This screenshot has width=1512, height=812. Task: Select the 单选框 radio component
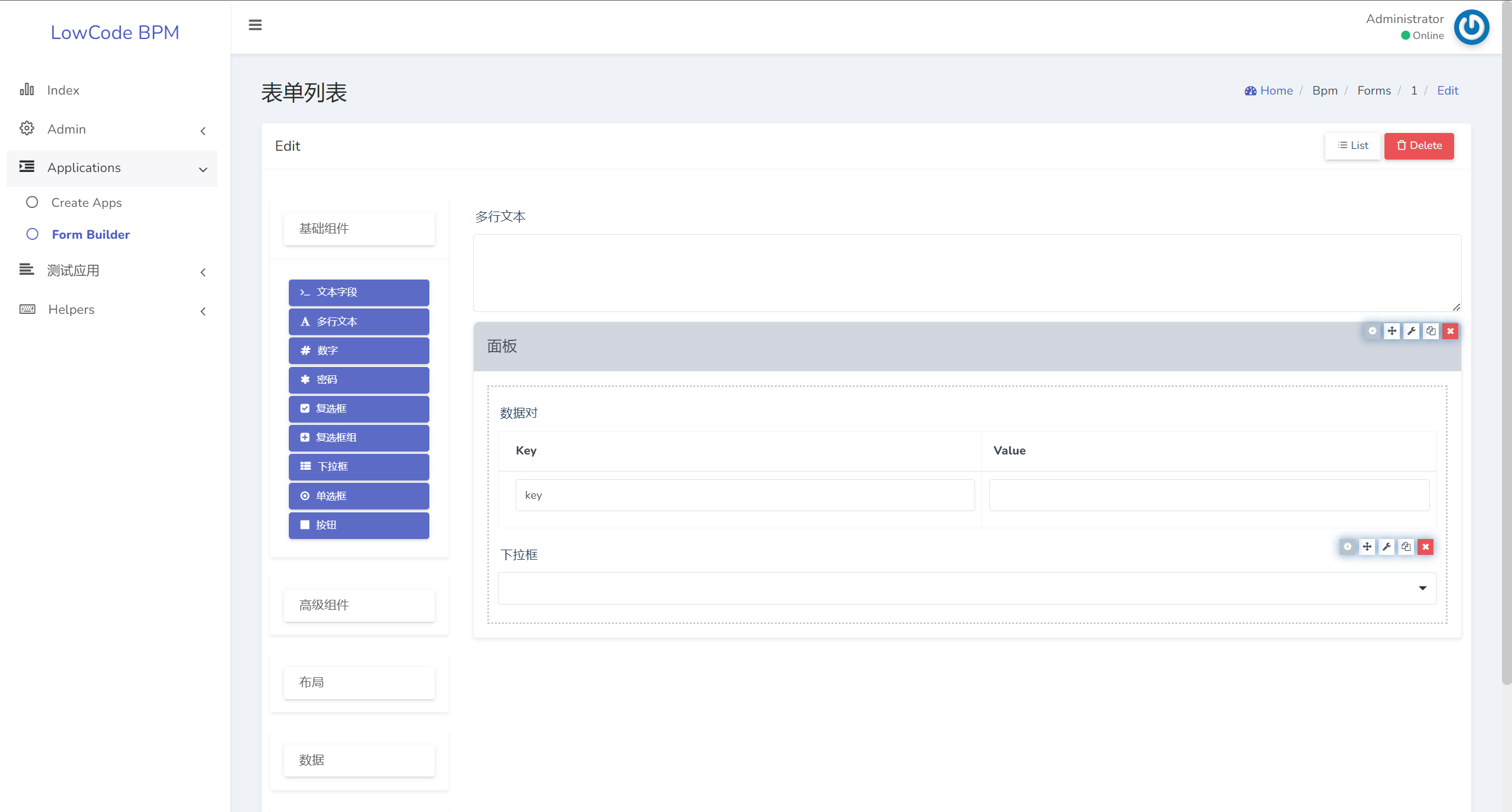pos(359,496)
